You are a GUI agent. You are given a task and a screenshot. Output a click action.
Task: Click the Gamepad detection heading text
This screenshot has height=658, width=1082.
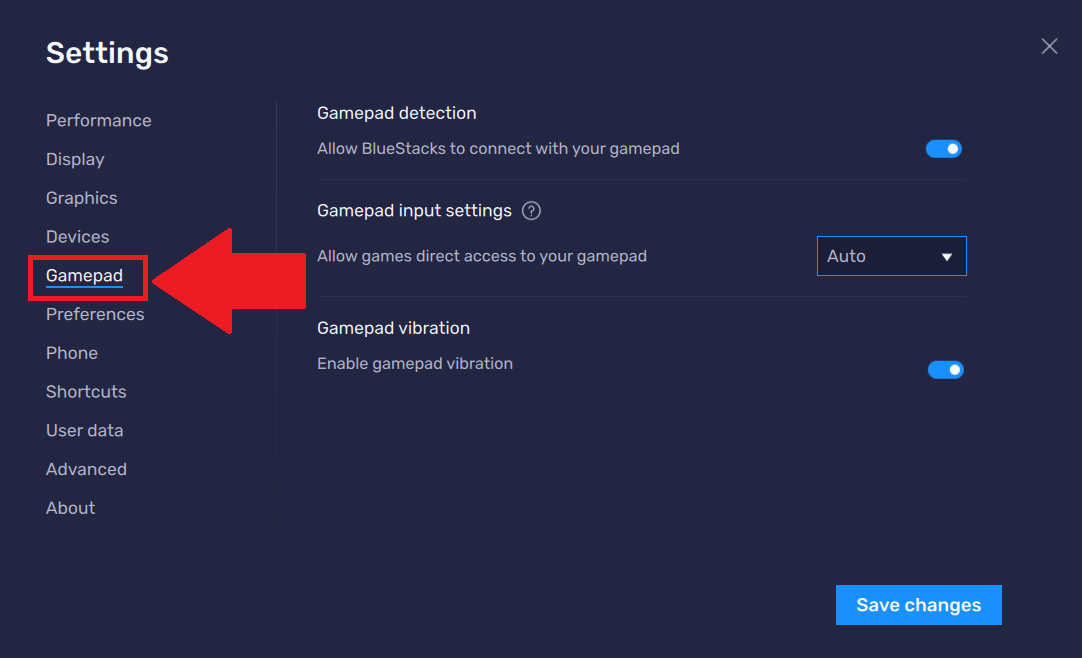(x=397, y=113)
